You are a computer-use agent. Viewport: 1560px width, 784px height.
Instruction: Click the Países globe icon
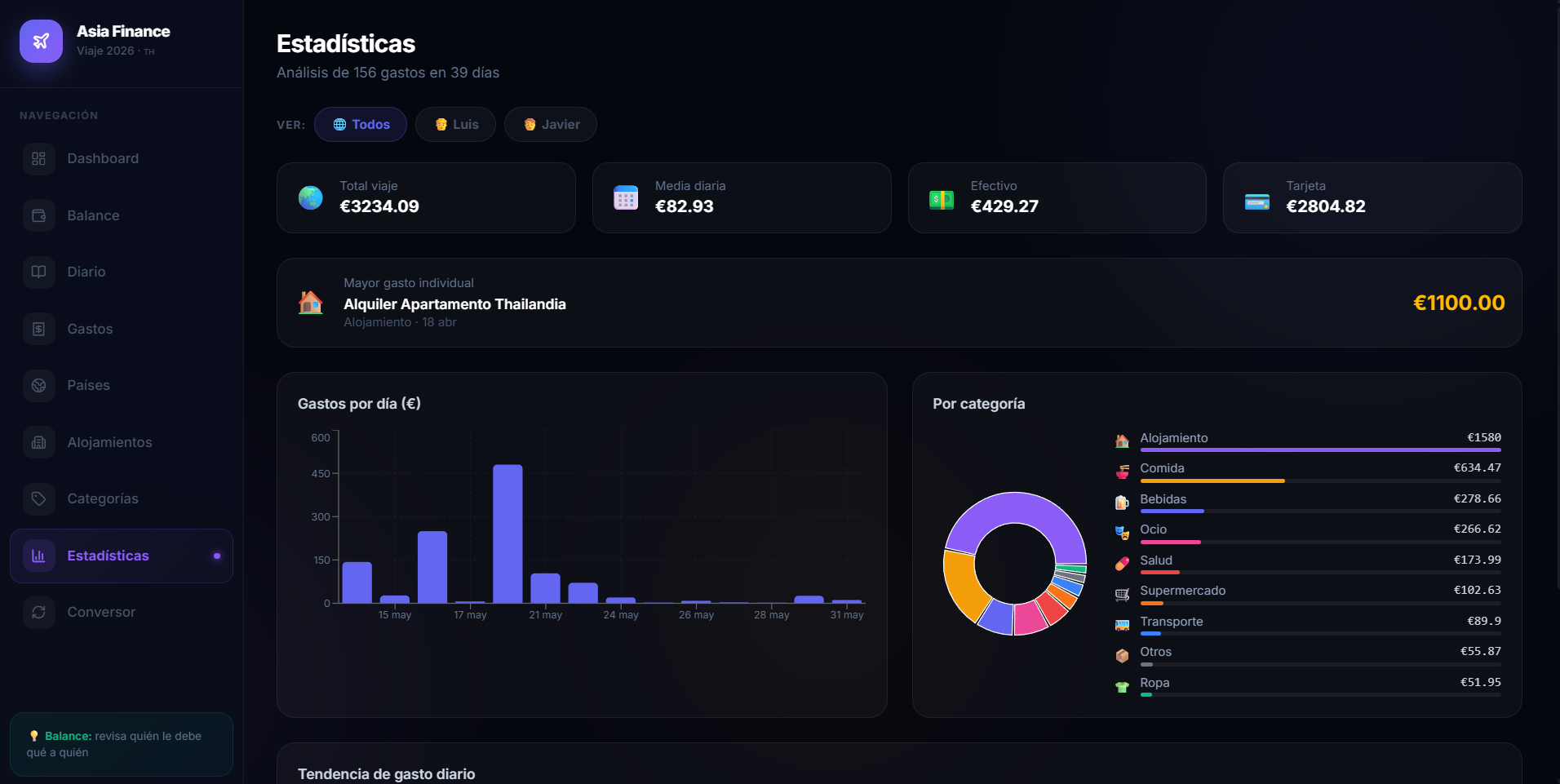pyautogui.click(x=38, y=385)
